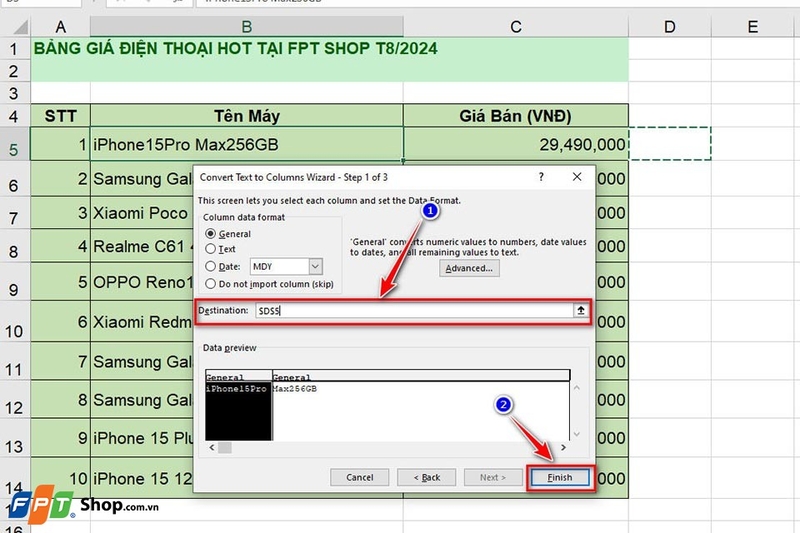Click the 'OPPO Reno' cell in row 9
This screenshot has height=533, width=800.
click(142, 282)
